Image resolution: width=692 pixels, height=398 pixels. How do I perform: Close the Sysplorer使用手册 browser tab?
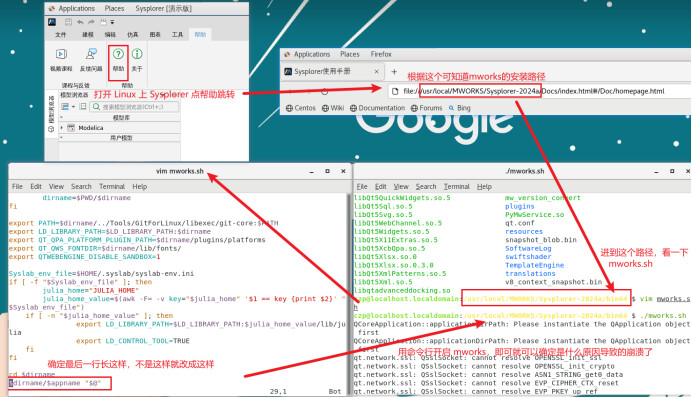click(376, 71)
